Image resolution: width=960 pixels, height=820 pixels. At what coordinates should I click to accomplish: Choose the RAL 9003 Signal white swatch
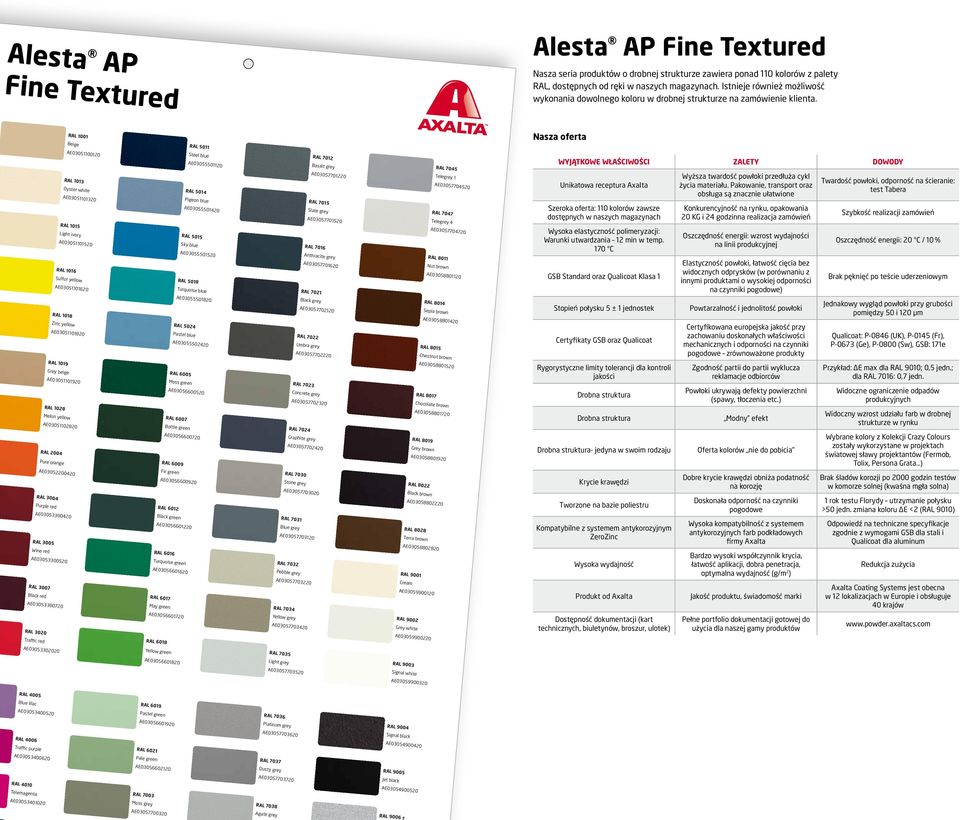(x=357, y=669)
